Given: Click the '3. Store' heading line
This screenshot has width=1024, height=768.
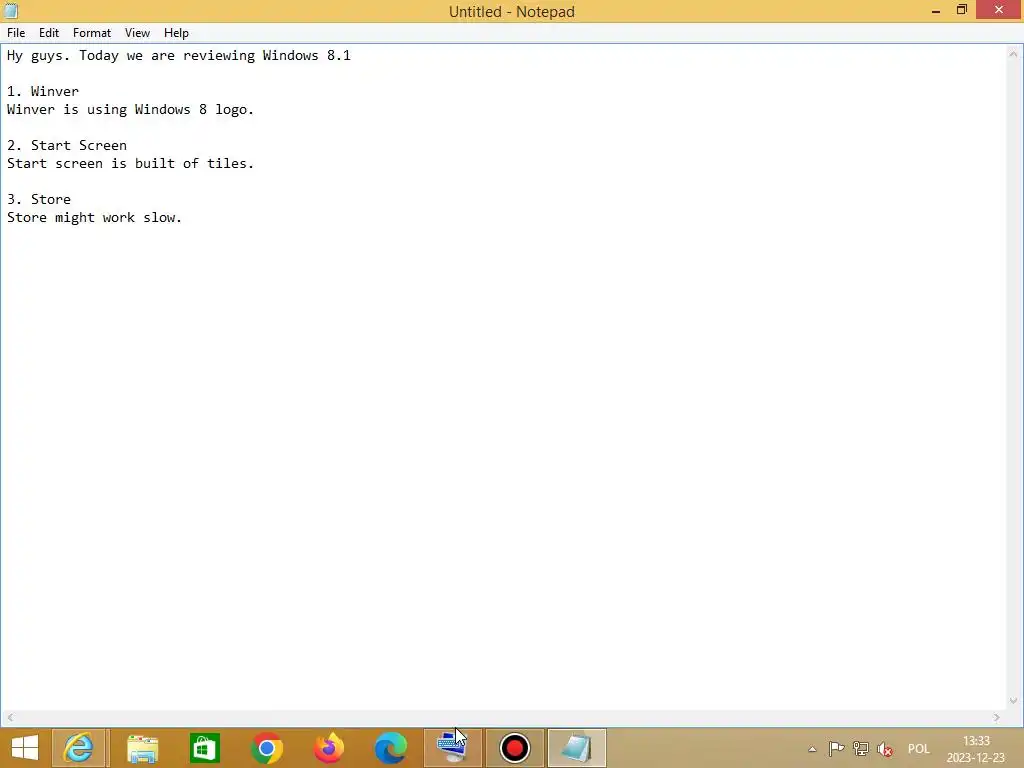Looking at the screenshot, I should click(x=39, y=199).
